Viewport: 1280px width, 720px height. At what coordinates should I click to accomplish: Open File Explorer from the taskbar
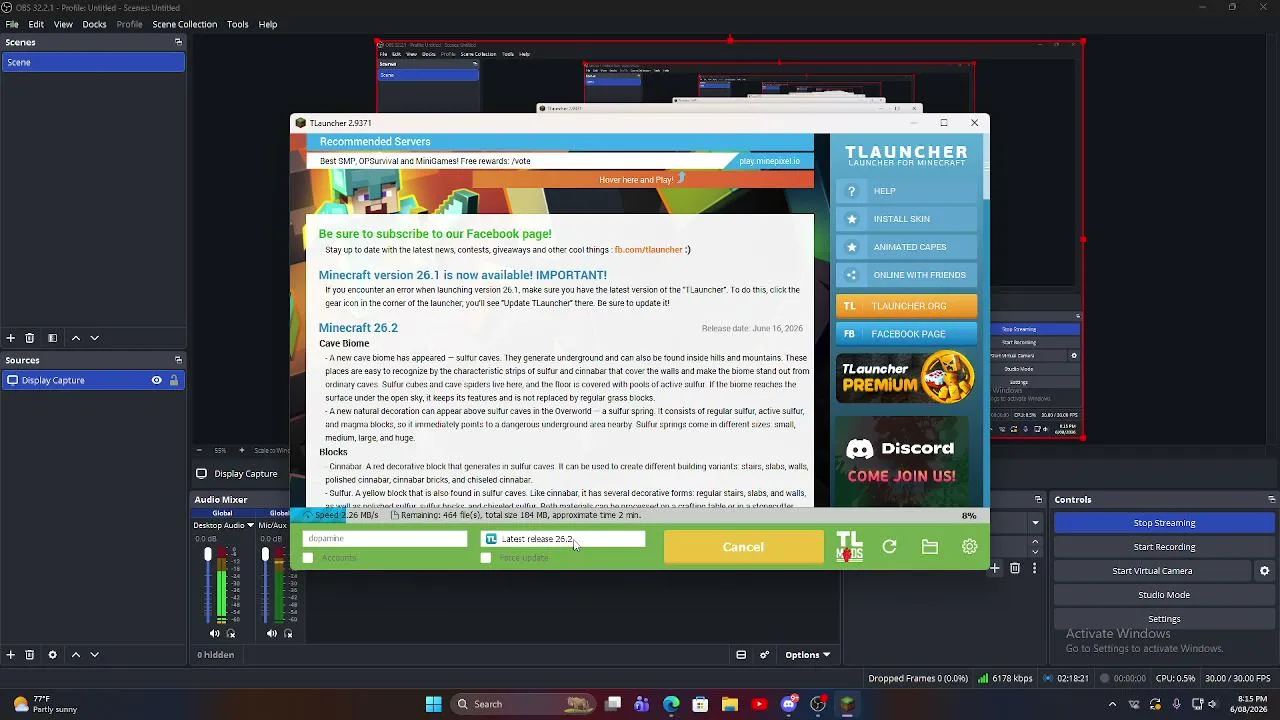tap(730, 704)
